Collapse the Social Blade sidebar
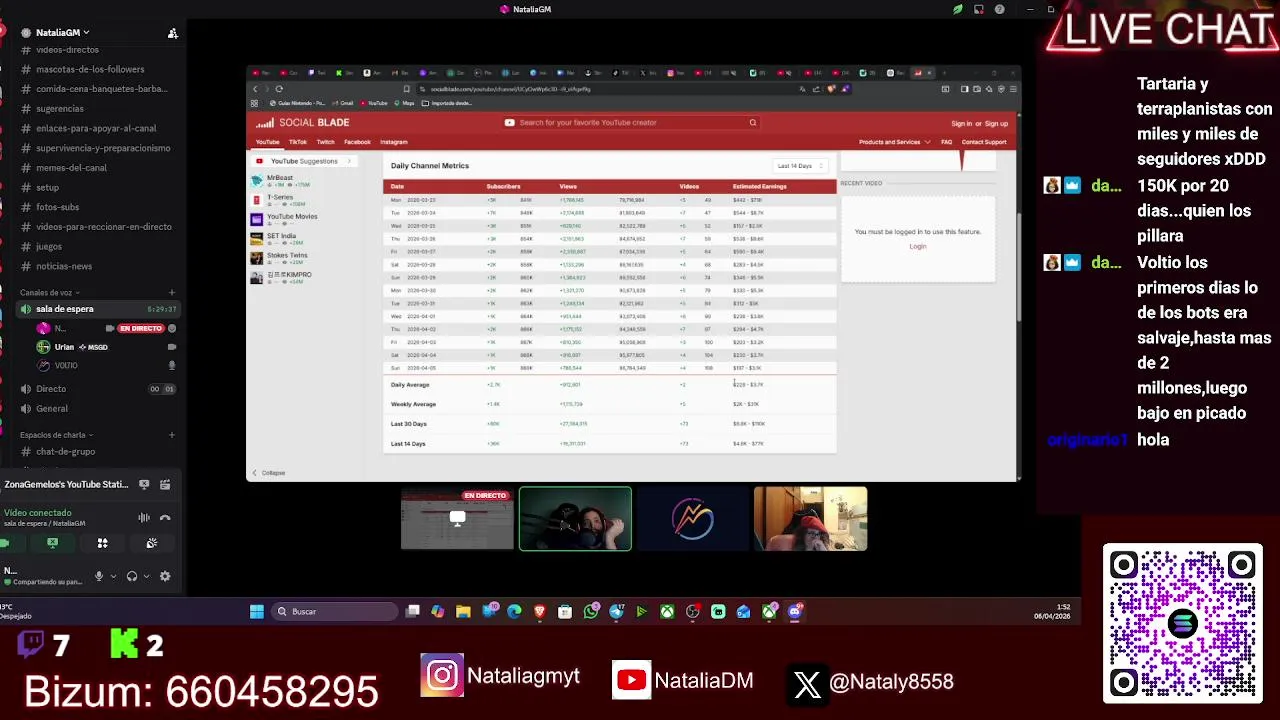1280x720 pixels. coord(268,473)
